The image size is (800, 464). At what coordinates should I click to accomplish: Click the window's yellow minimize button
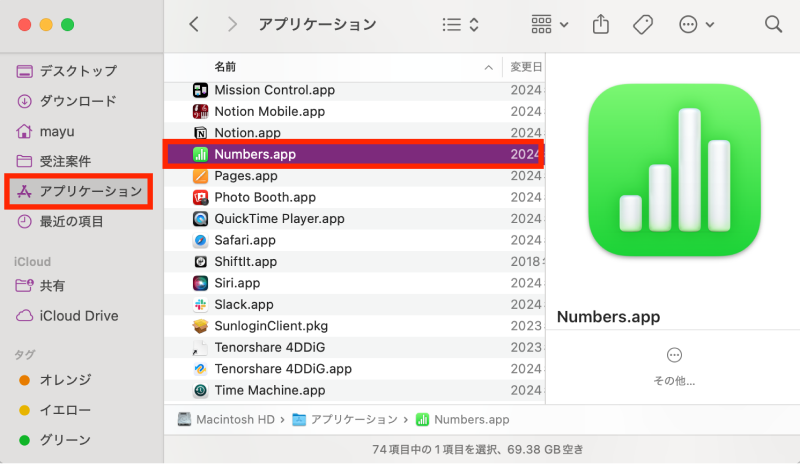pyautogui.click(x=46, y=25)
